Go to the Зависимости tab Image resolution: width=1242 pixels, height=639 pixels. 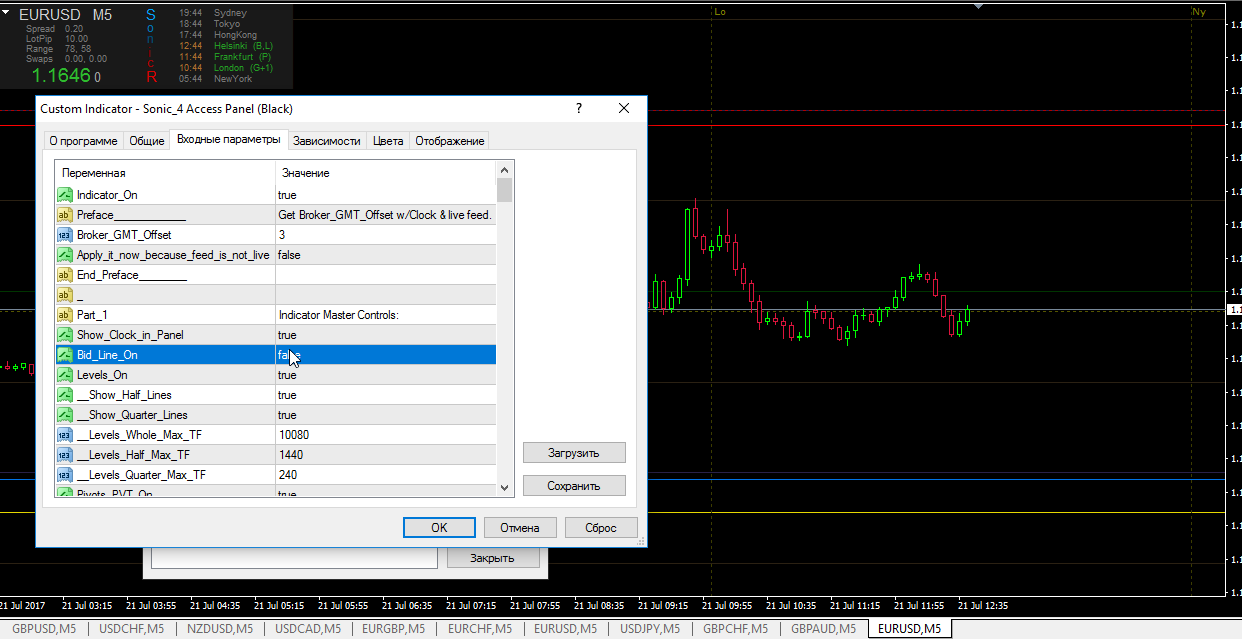[326, 141]
